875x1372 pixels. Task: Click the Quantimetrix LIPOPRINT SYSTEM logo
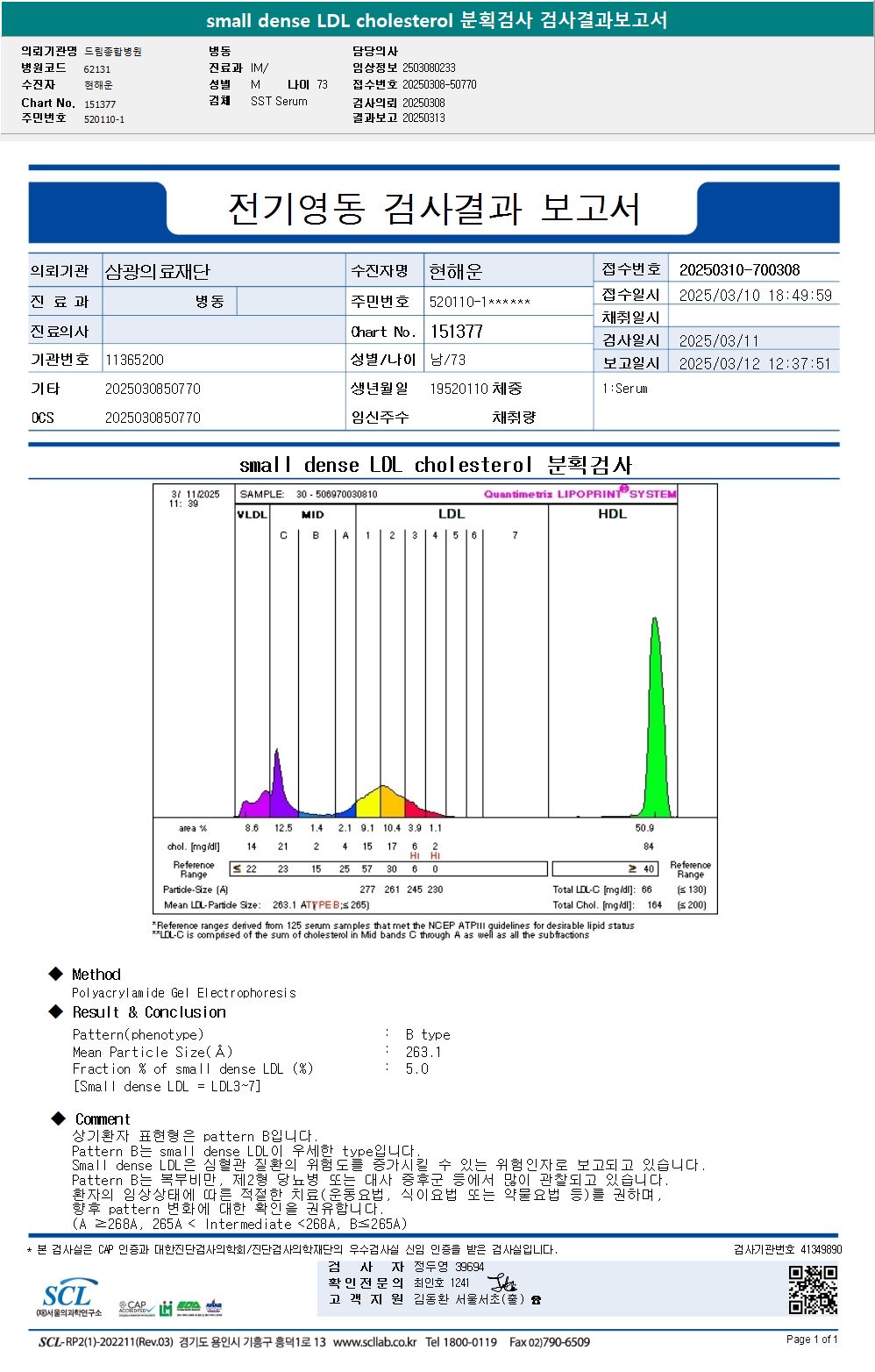(x=580, y=494)
